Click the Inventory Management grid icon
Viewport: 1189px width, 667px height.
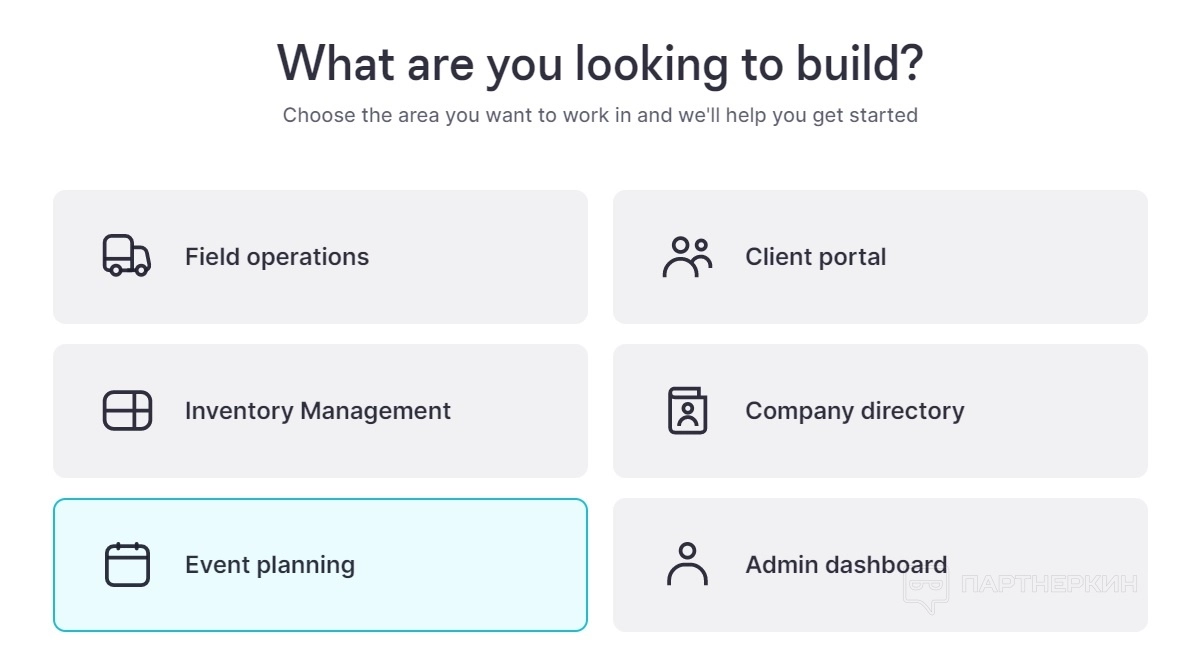pos(127,411)
